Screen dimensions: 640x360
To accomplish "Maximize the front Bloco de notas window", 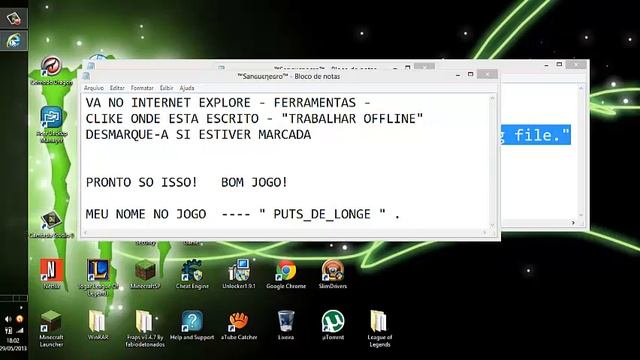I will [471, 74].
